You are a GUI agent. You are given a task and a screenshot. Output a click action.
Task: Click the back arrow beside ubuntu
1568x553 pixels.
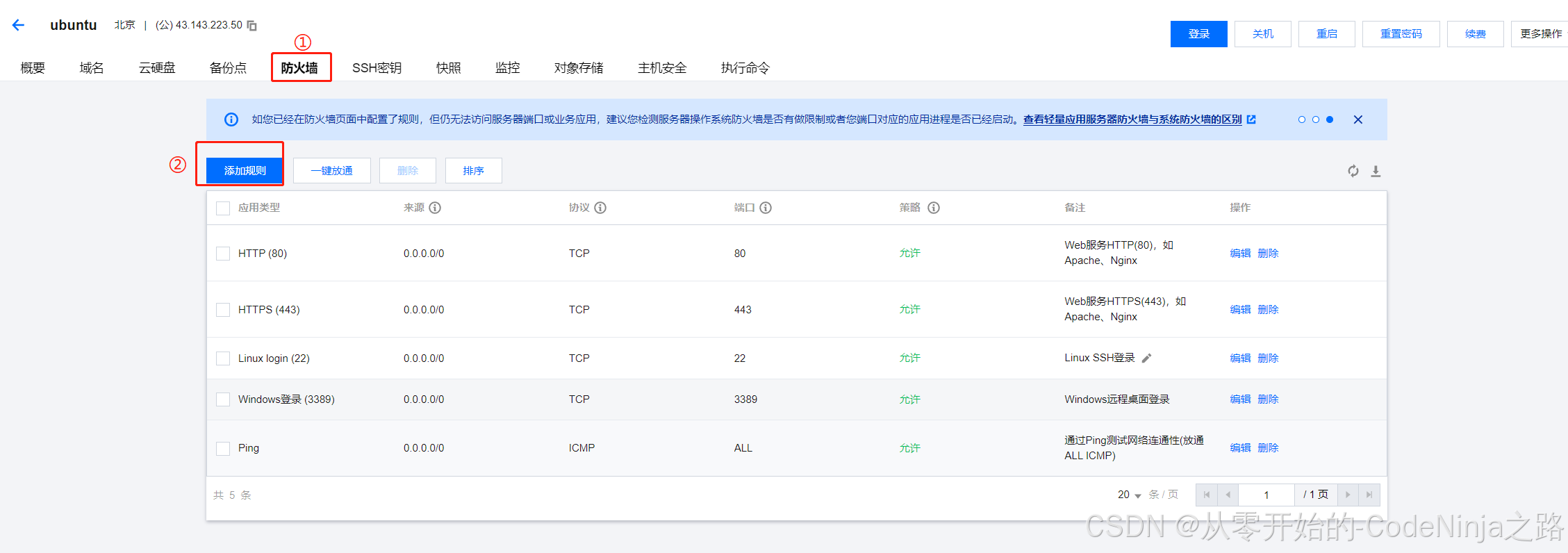point(19,25)
